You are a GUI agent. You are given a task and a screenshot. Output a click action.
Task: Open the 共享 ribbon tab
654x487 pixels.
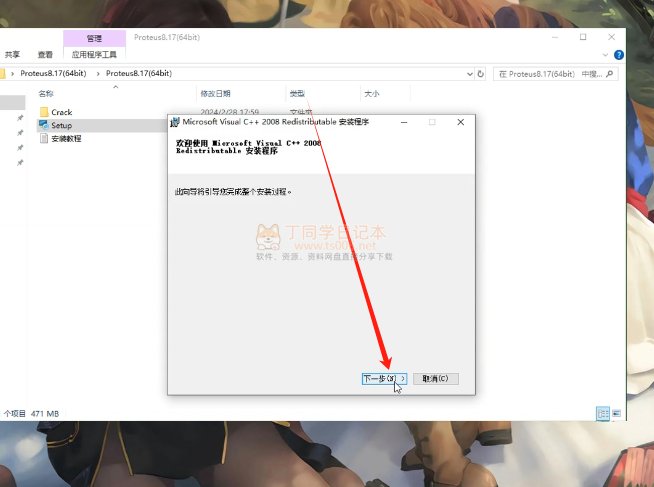click(12, 55)
